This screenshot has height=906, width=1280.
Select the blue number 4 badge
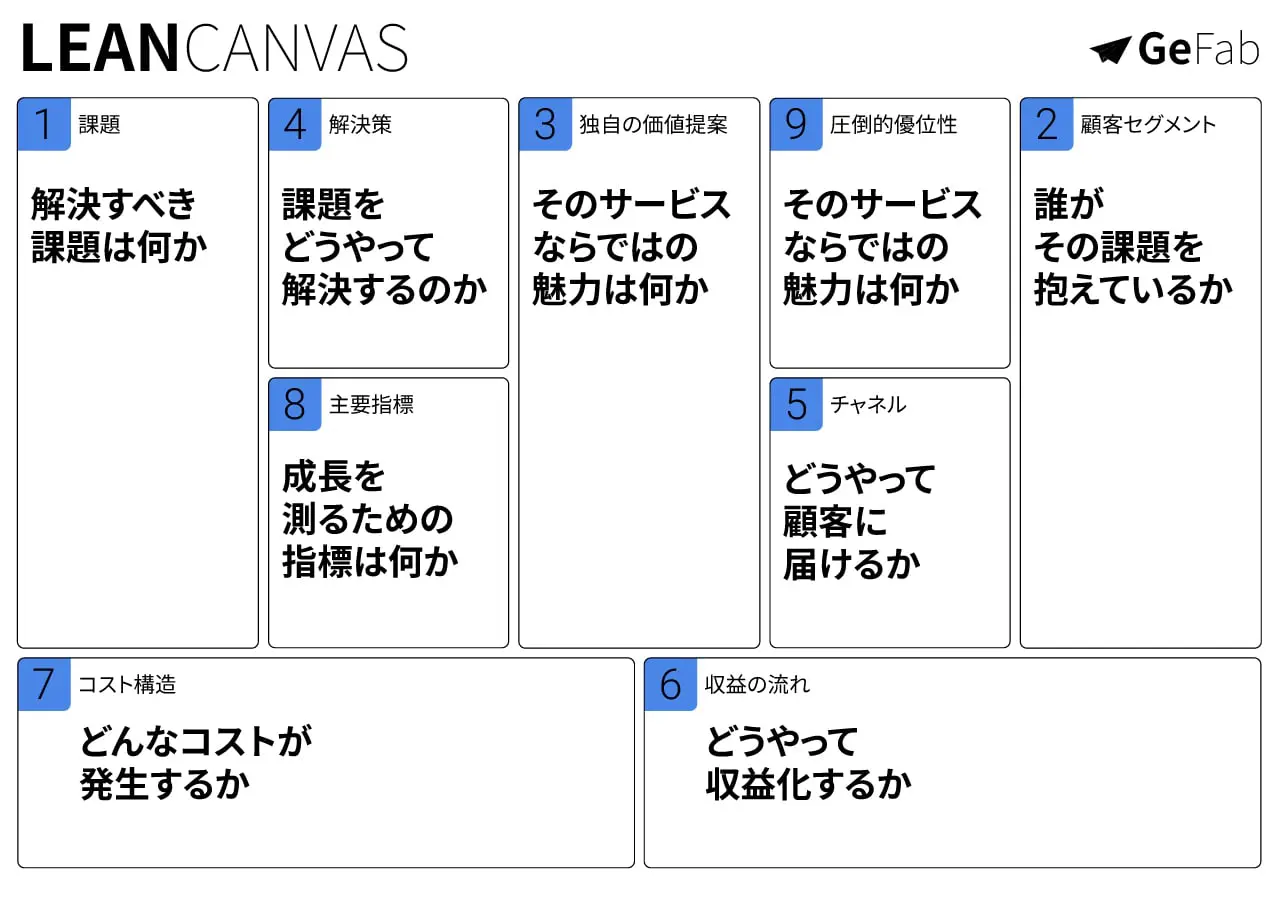295,125
